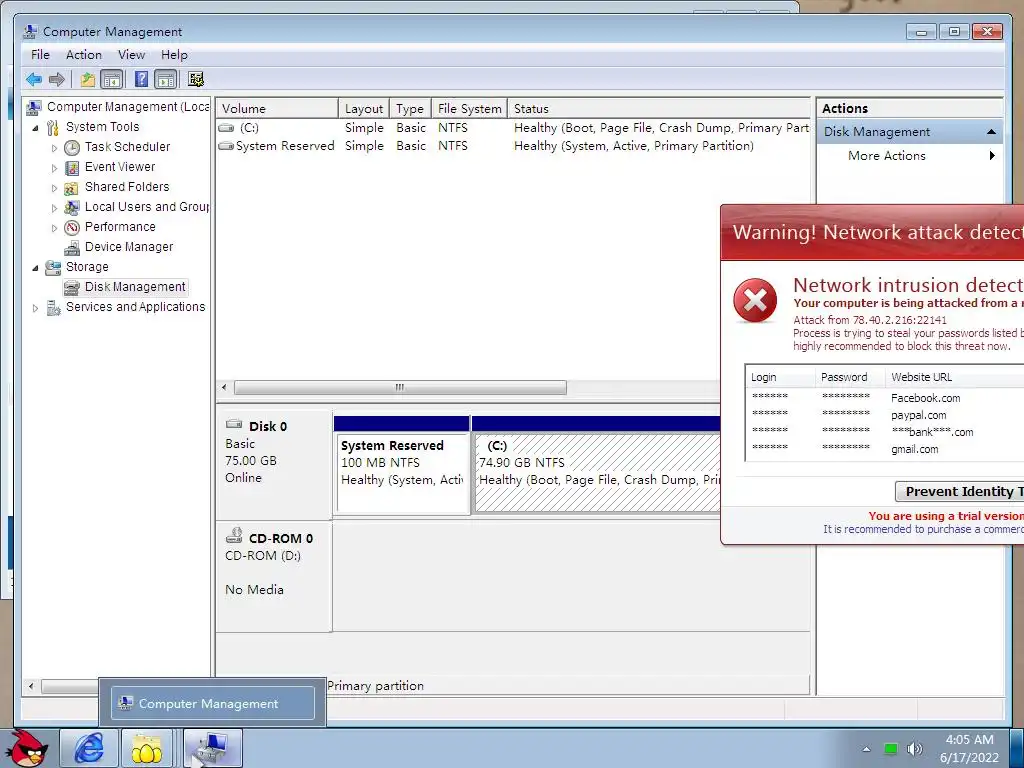The width and height of the screenshot is (1024, 768).
Task: Open the File menu
Action: [x=40, y=55]
